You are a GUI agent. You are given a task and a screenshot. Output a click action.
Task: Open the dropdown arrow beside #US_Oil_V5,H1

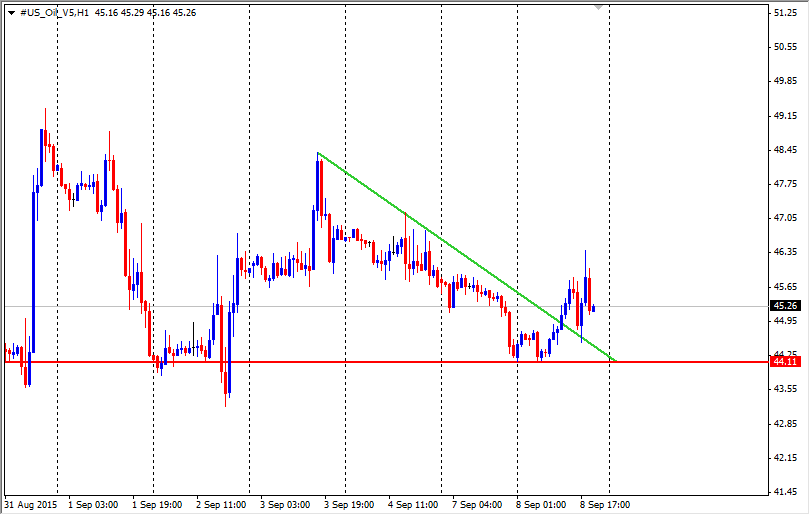pyautogui.click(x=11, y=13)
